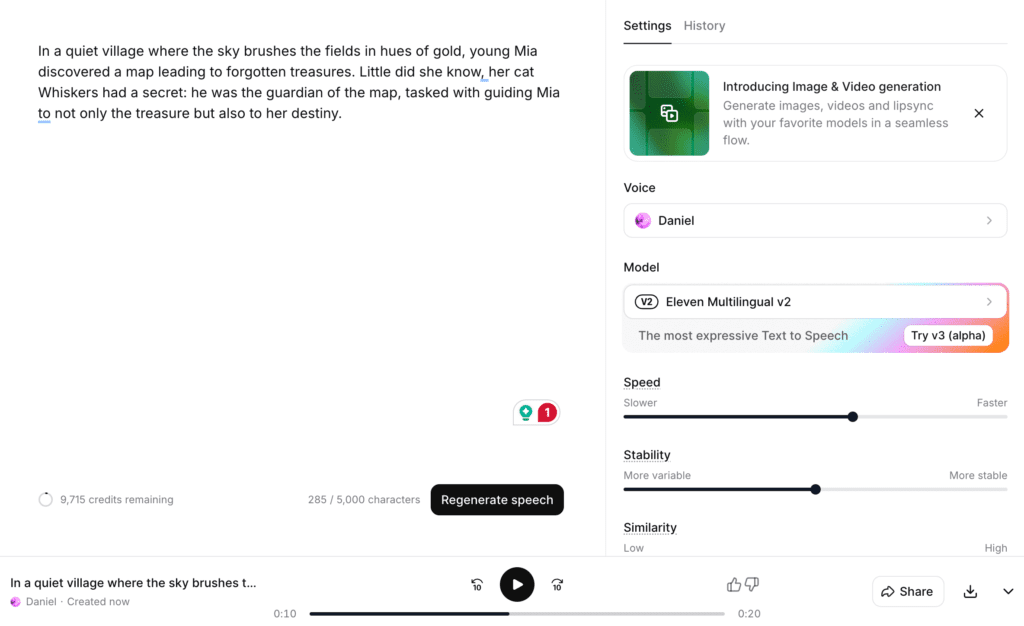1024x626 pixels.
Task: Click the Regenerate speech button
Action: coord(497,499)
